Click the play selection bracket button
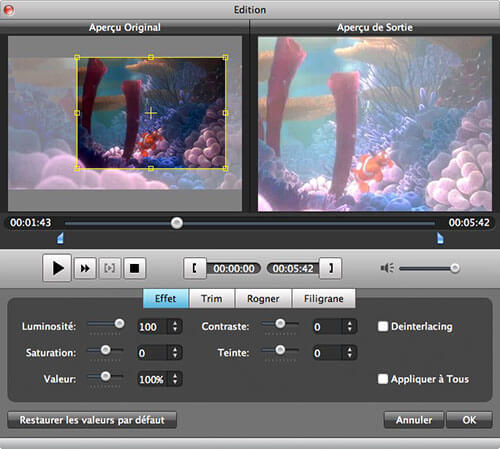 click(x=110, y=268)
